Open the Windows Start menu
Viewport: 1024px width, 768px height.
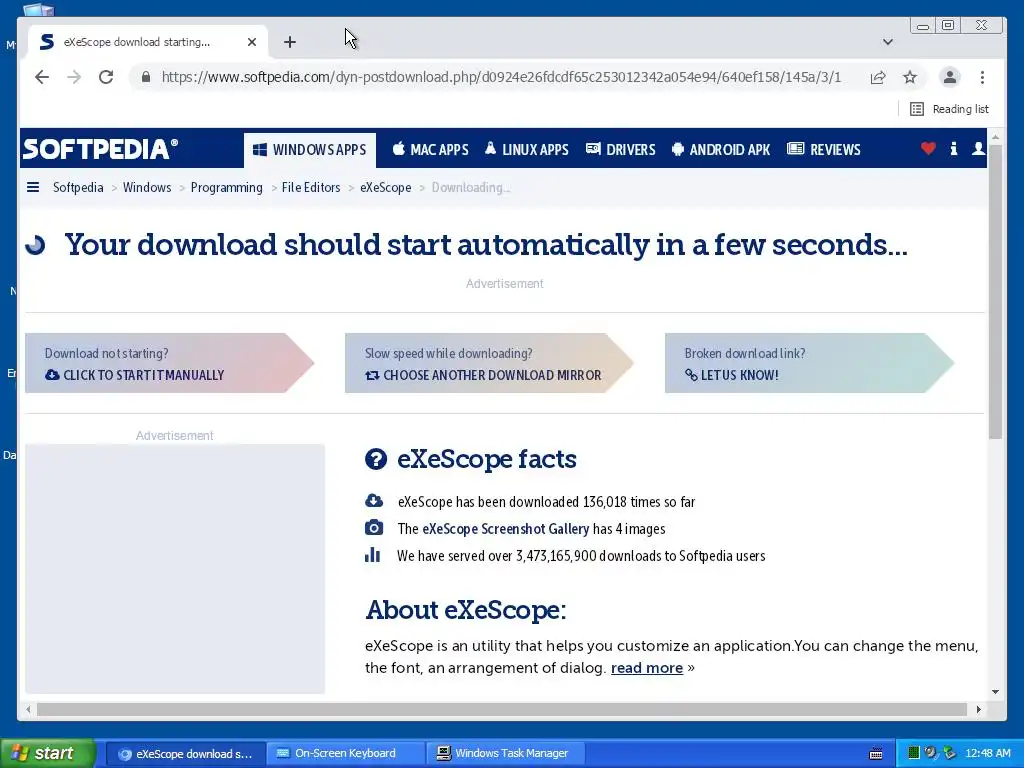tap(48, 754)
